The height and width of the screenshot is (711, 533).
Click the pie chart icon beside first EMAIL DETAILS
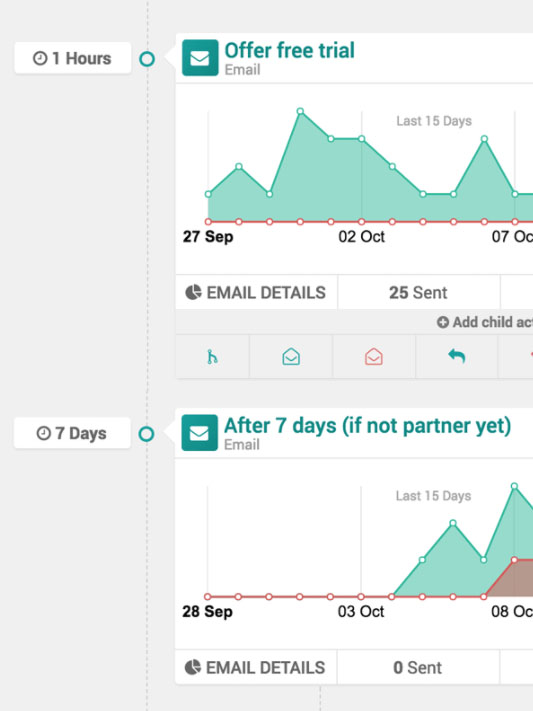click(193, 292)
